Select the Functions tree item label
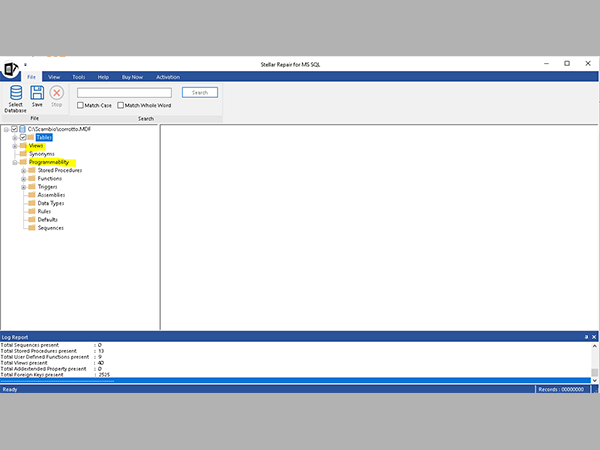This screenshot has width=600, height=450. tap(50, 179)
